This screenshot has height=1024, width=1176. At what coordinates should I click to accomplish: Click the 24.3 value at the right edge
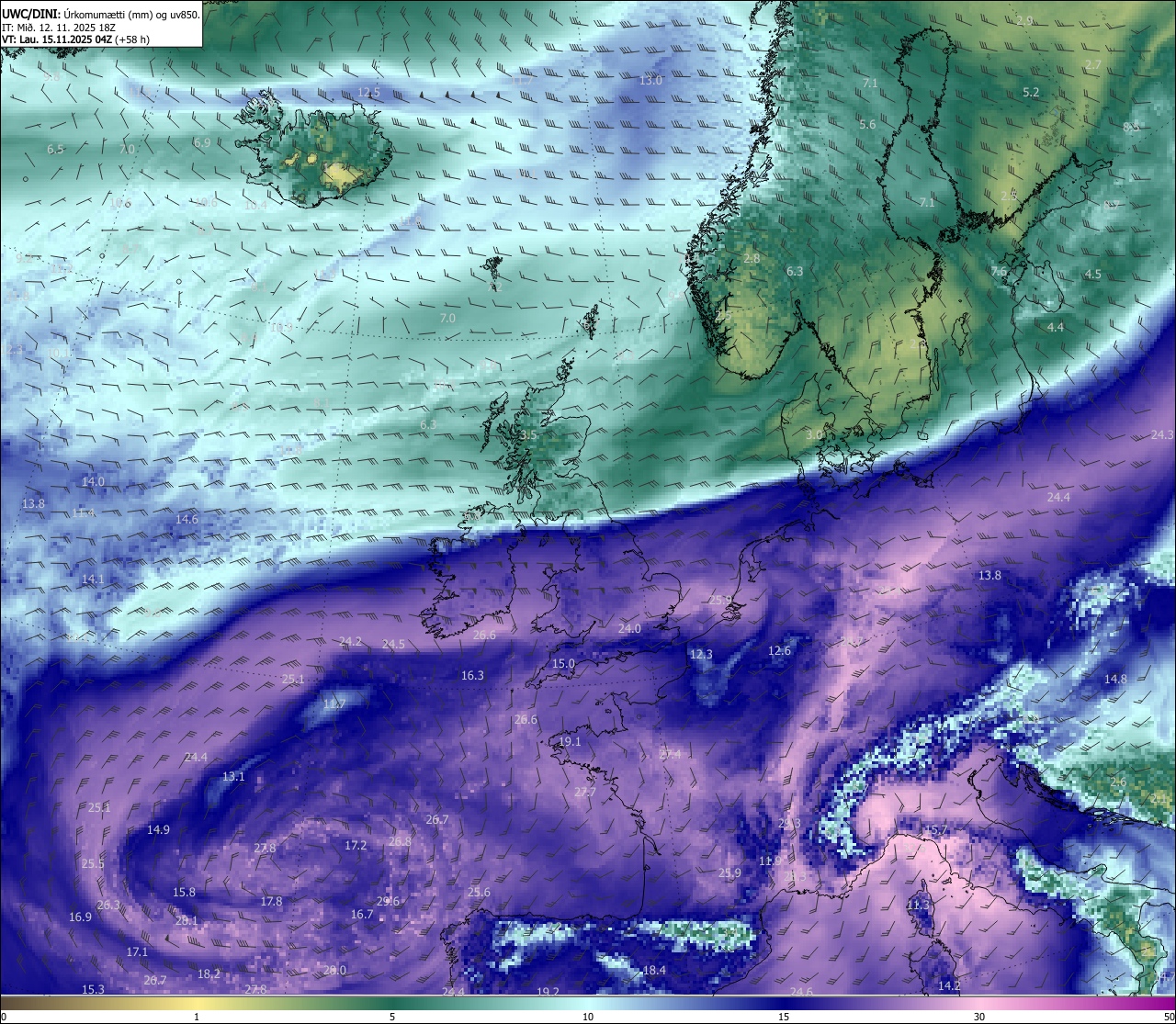pos(1162,434)
